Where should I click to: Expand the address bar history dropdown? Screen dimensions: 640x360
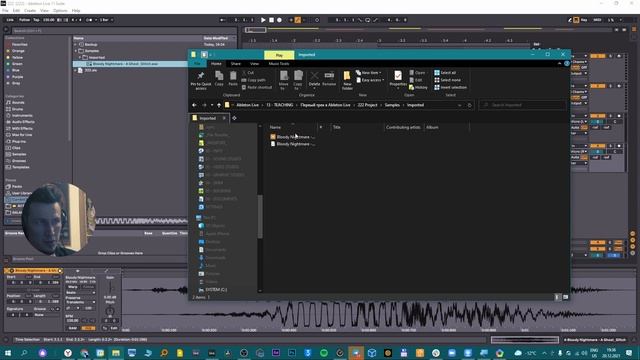point(460,105)
